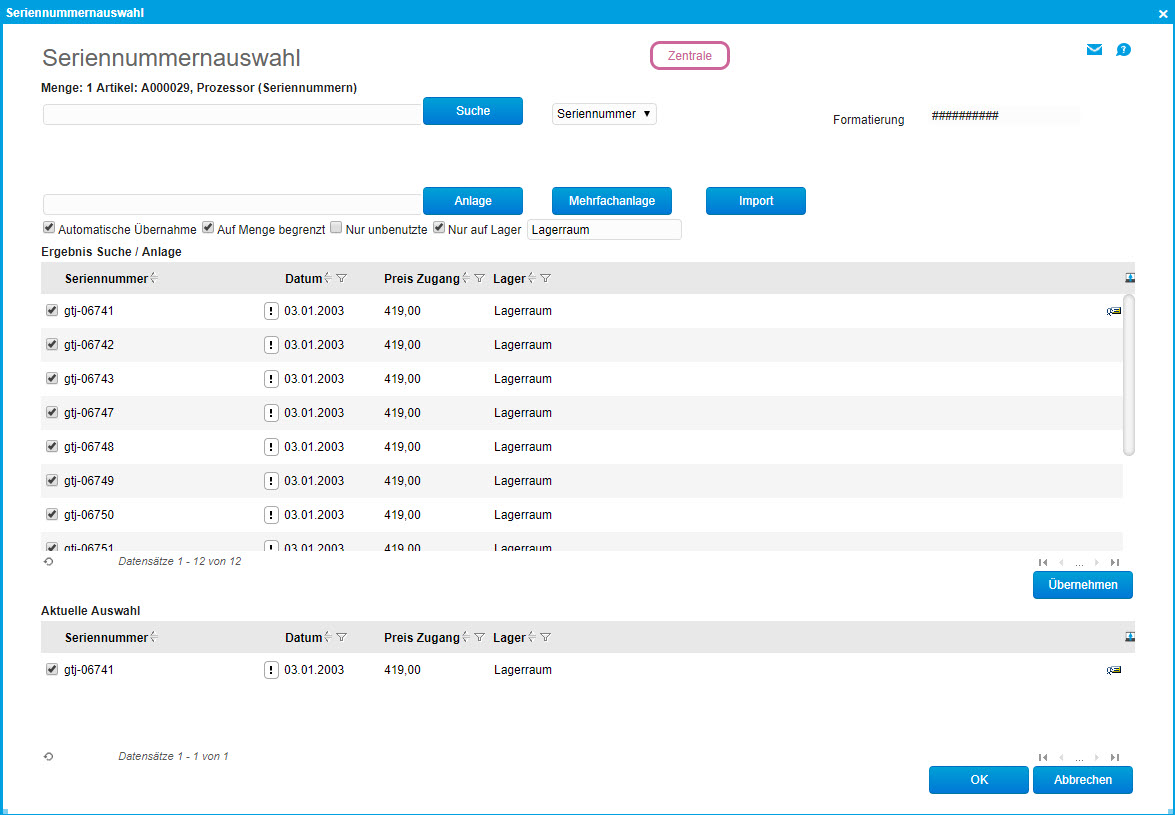Go to last page of results table
Image resolution: width=1175 pixels, height=815 pixels.
(x=1115, y=562)
